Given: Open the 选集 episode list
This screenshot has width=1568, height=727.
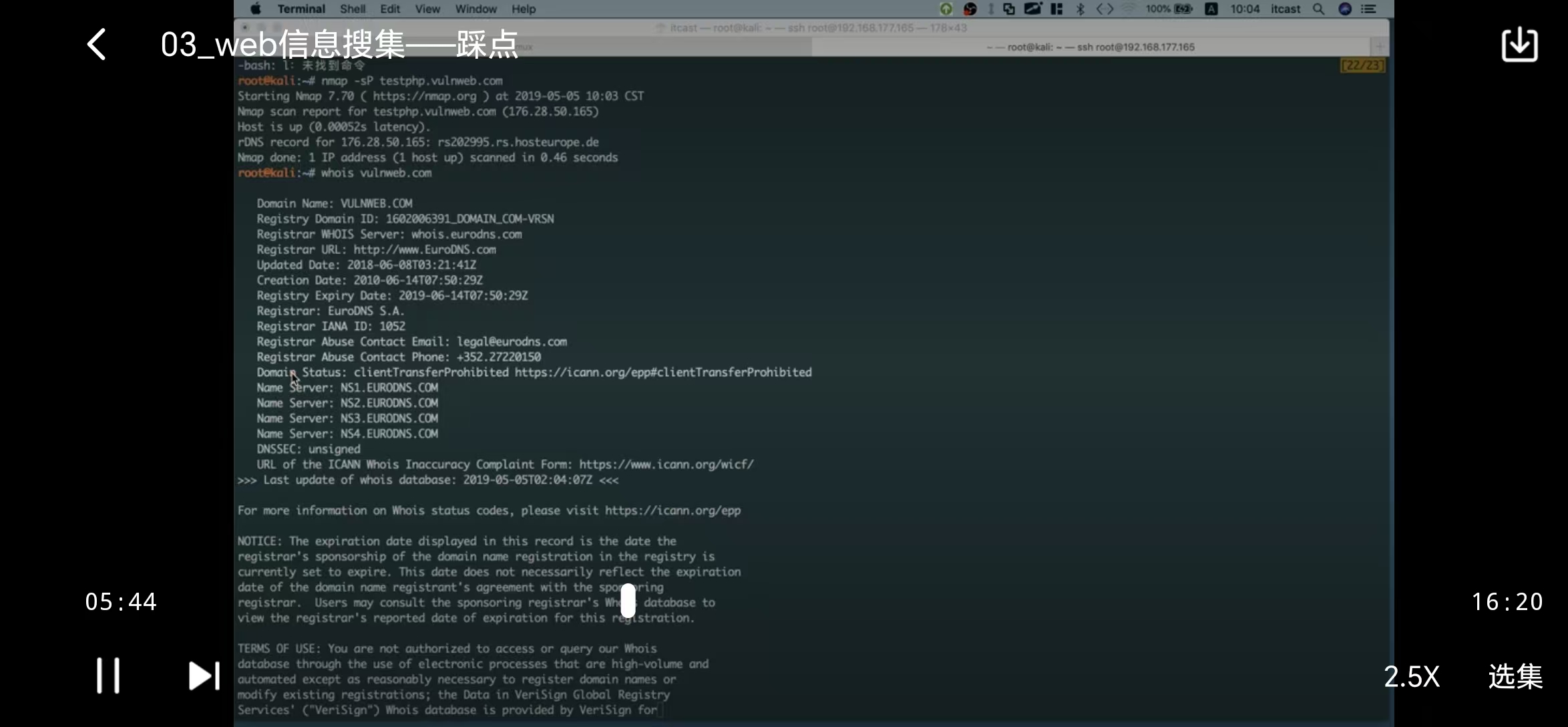Looking at the screenshot, I should [x=1515, y=676].
